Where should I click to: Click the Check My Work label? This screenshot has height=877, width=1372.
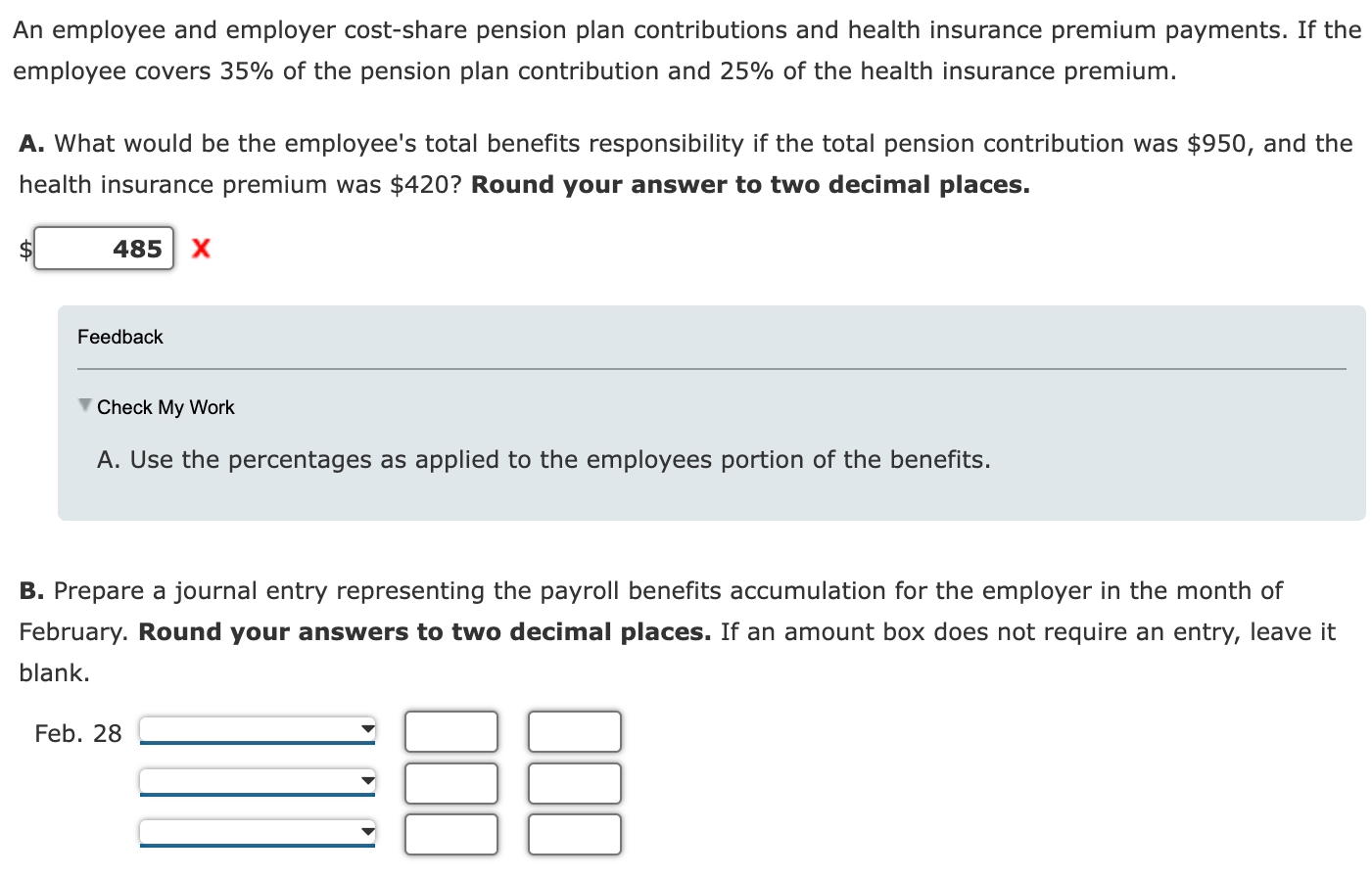165,407
